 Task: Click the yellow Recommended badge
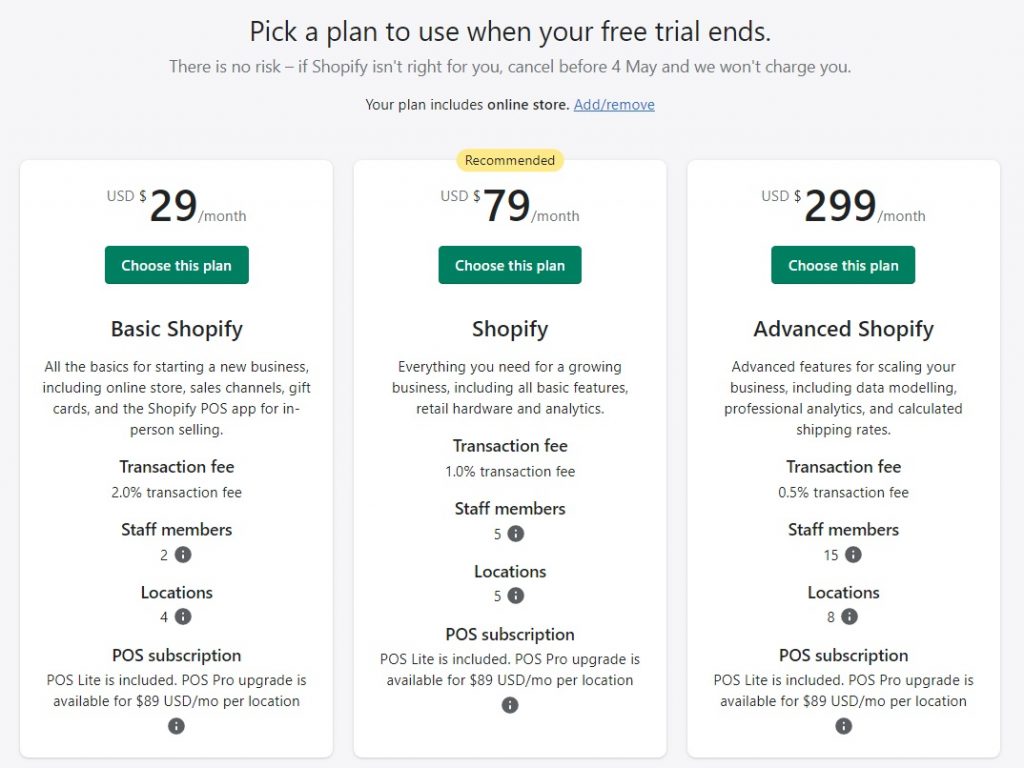510,160
